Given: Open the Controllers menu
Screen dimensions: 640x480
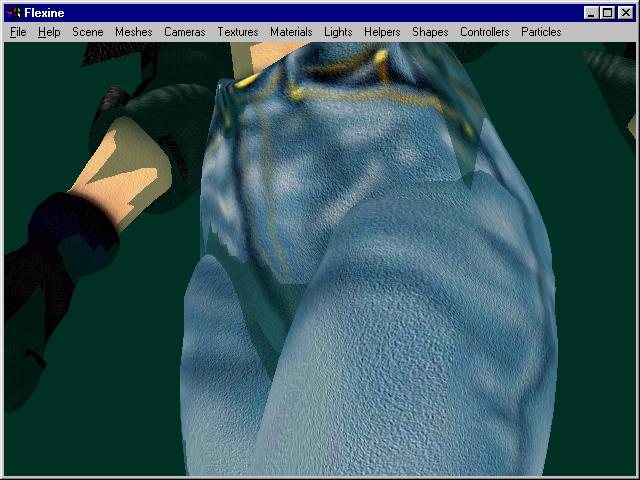Looking at the screenshot, I should (484, 32).
